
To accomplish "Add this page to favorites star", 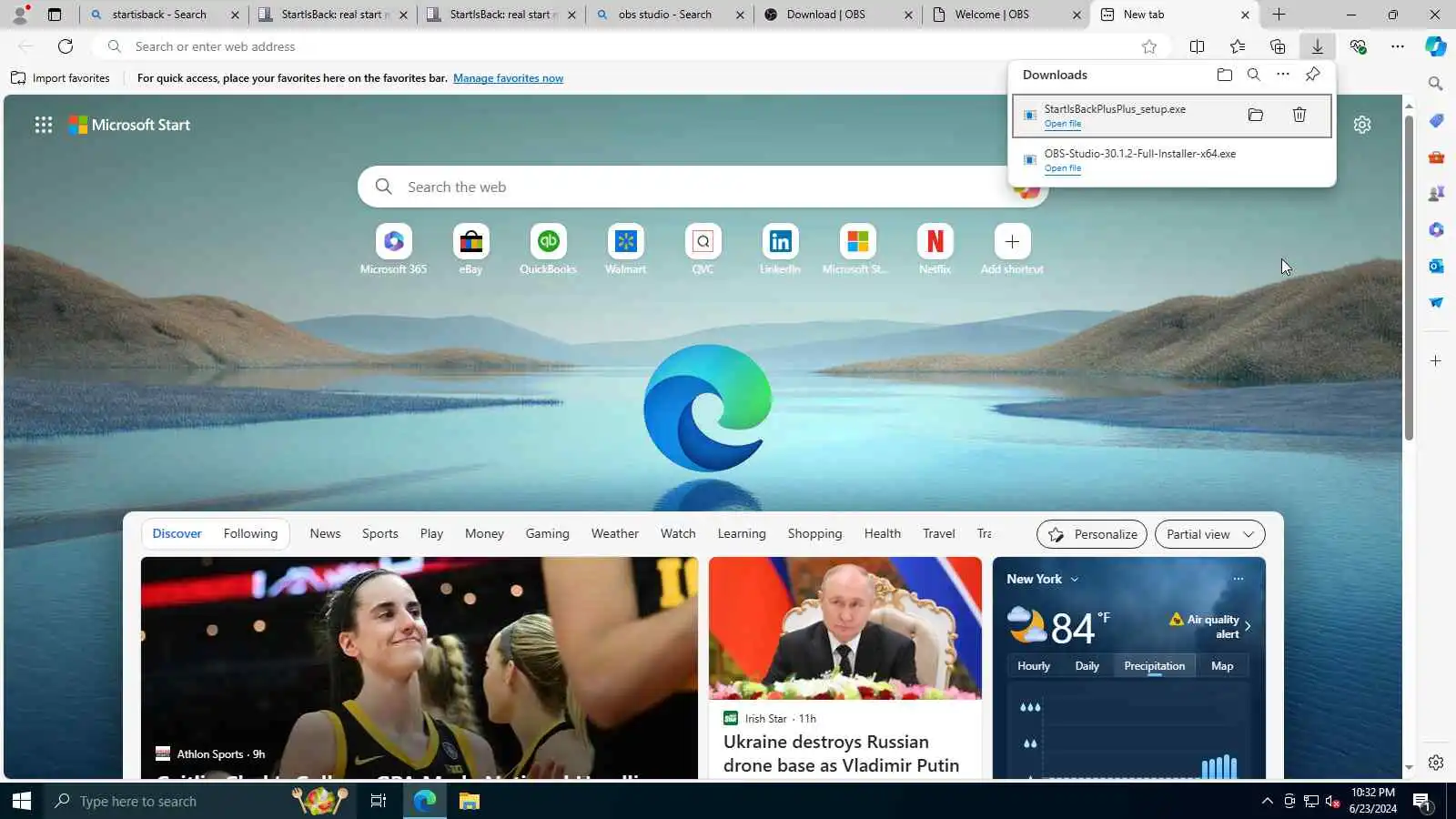I will click(x=1149, y=46).
